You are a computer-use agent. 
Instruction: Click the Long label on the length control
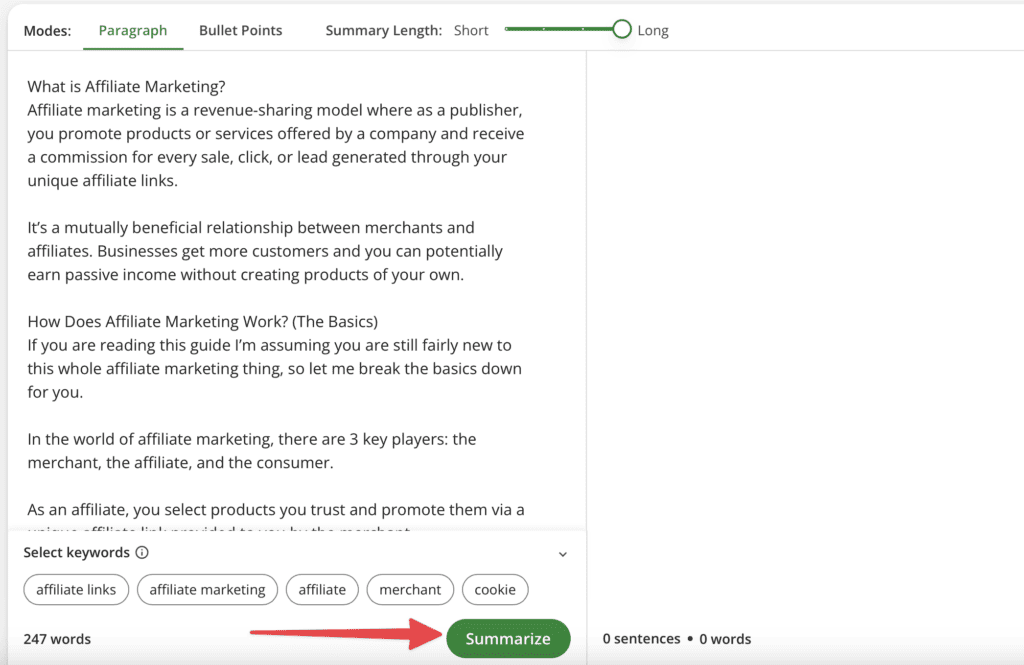(653, 30)
